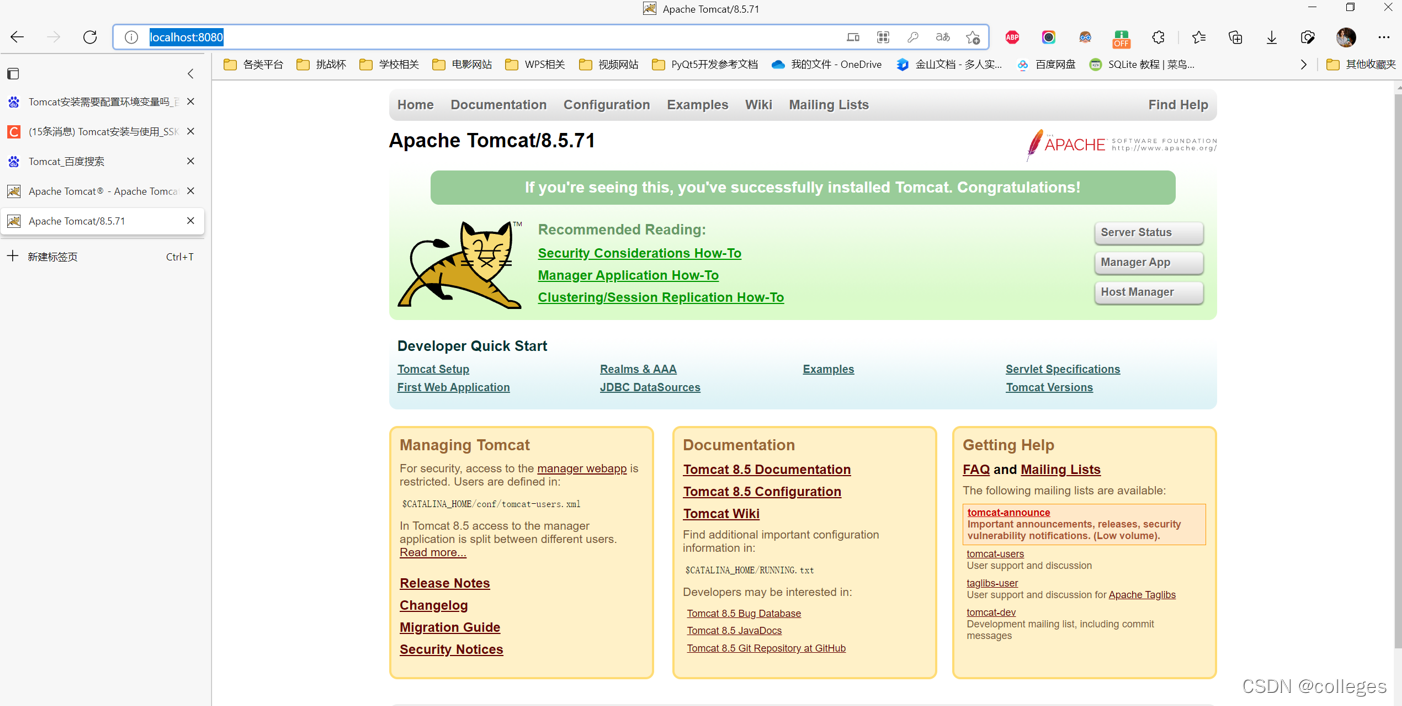Viewport: 1402px width, 706px height.
Task: Reload the localhost:8080 page
Action: tap(90, 37)
